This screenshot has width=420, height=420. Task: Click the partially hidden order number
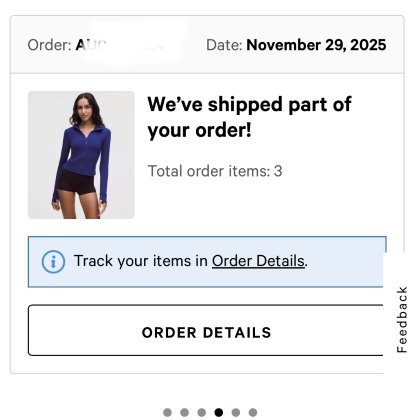point(120,45)
